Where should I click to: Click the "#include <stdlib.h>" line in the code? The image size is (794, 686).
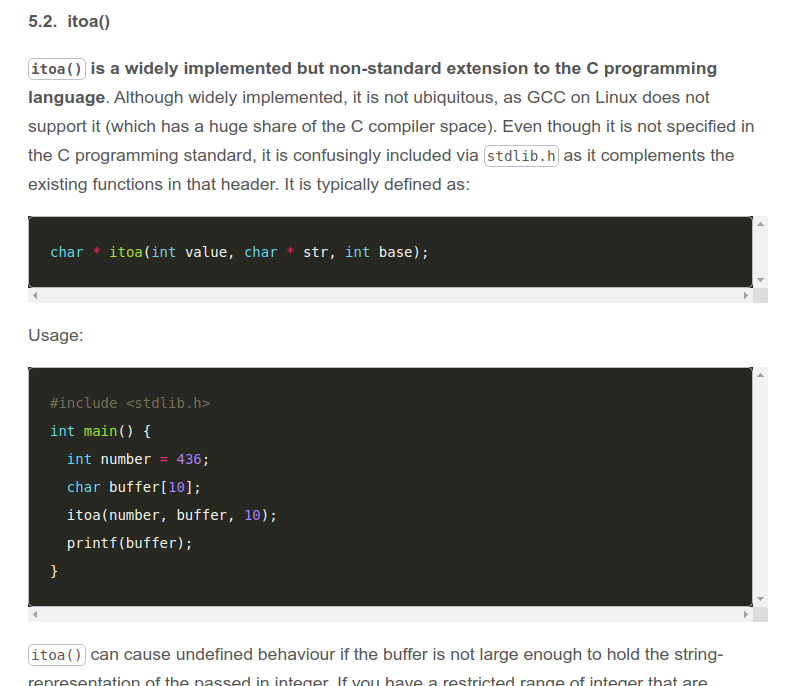click(130, 403)
